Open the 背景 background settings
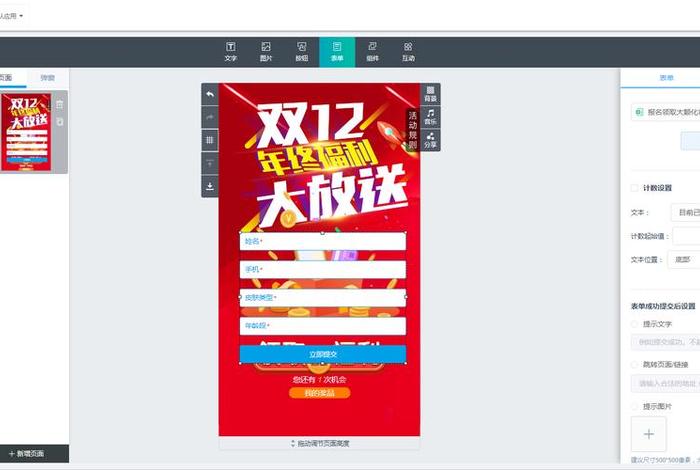Image resolution: width=700 pixels, height=470 pixels. [430, 94]
